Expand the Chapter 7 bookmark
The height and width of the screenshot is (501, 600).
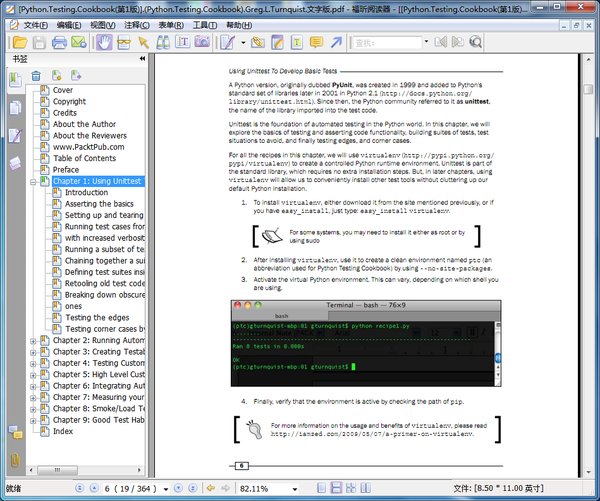pyautogui.click(x=33, y=398)
